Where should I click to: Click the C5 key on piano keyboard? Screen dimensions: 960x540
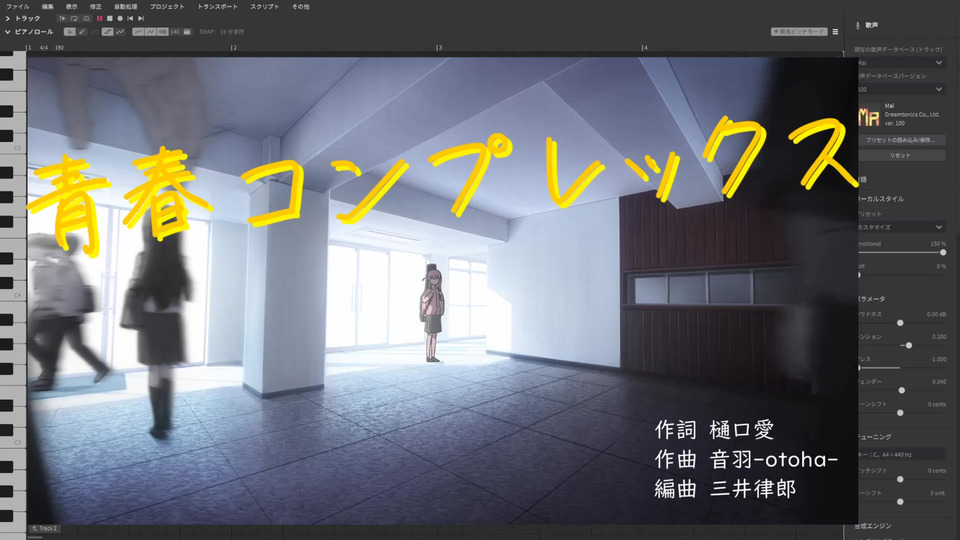[x=13, y=148]
